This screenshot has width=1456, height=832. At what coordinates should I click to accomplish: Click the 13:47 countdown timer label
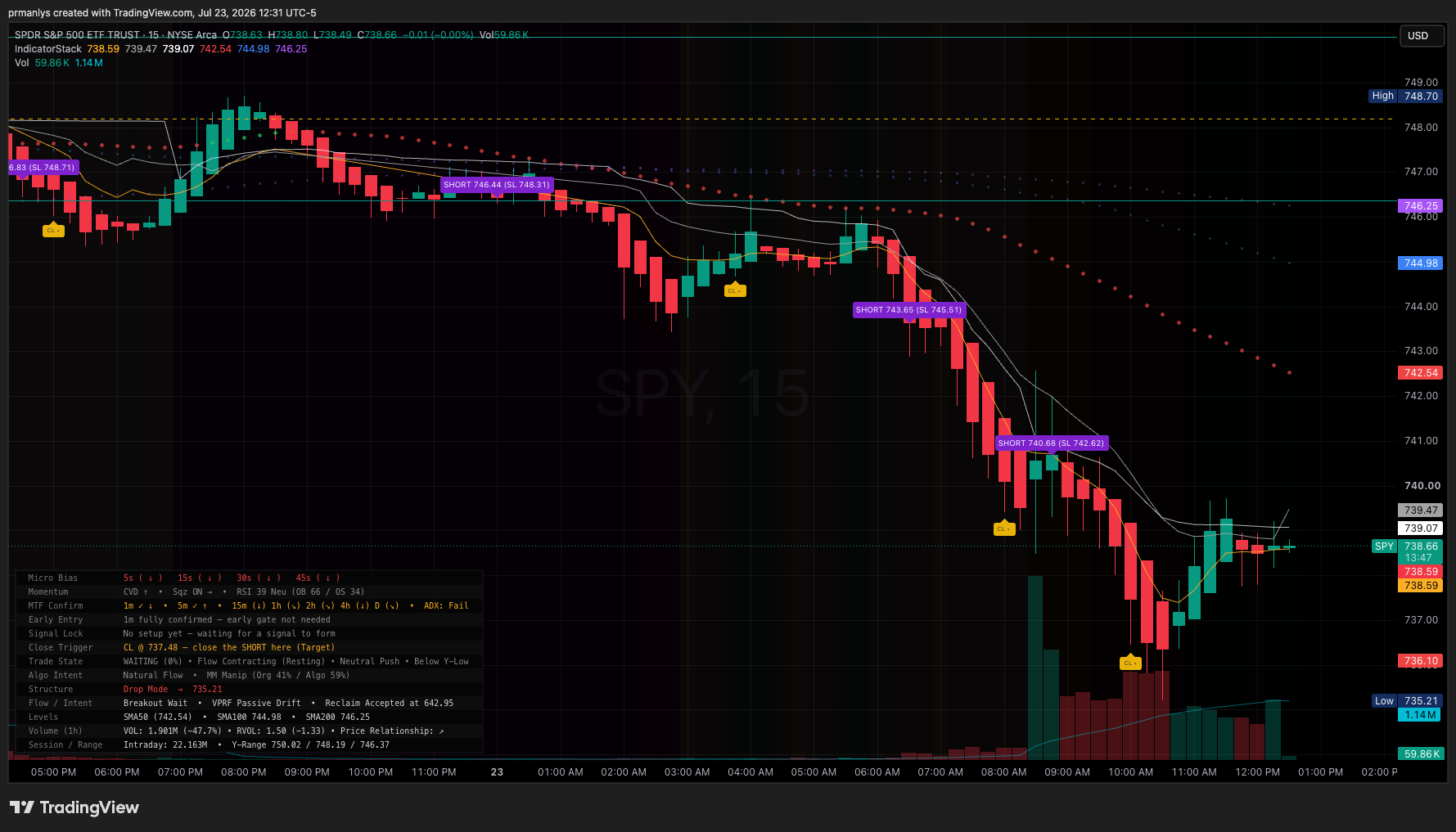point(1418,558)
